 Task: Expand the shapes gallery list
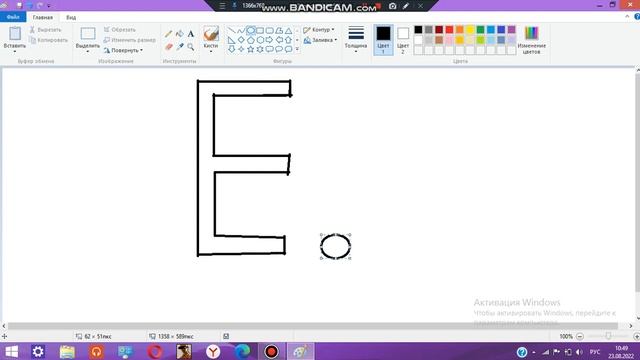click(x=297, y=49)
